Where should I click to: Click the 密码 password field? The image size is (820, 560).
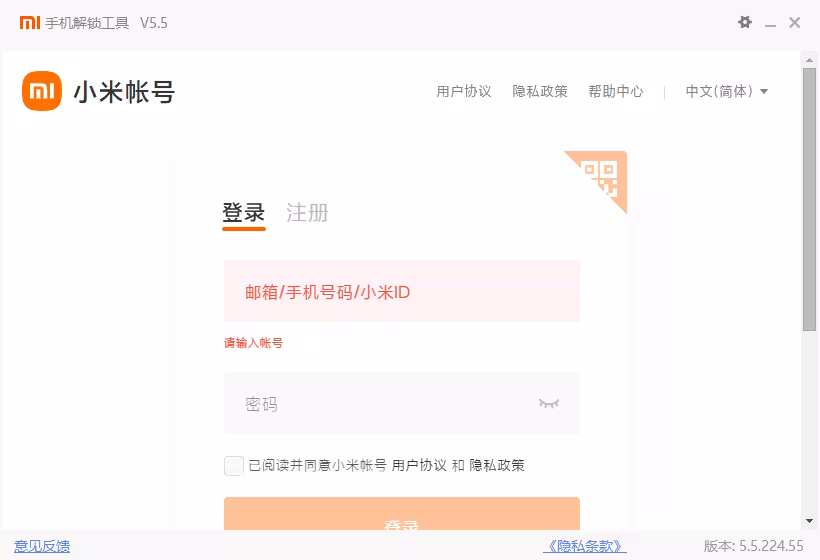pos(380,404)
